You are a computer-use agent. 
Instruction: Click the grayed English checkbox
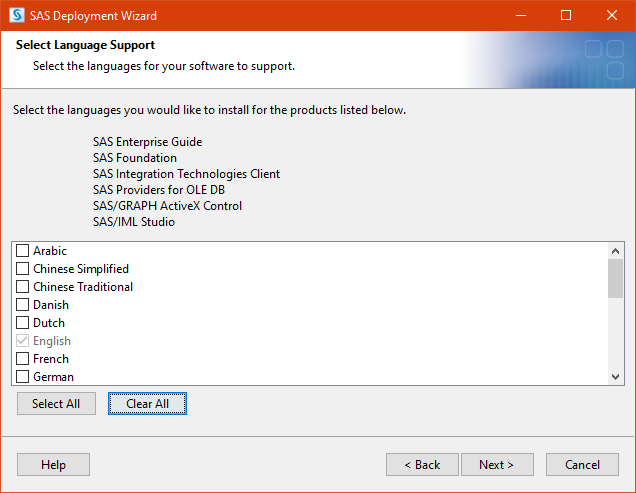click(23, 341)
